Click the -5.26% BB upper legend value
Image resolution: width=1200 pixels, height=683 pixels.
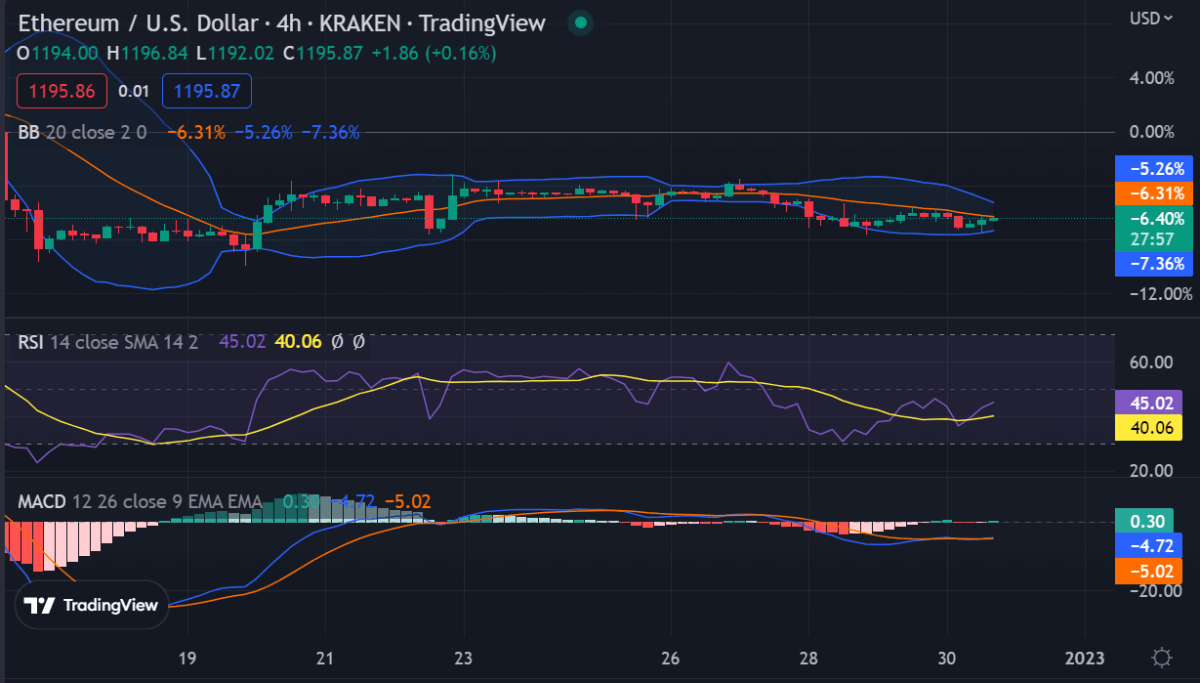[x=263, y=131]
